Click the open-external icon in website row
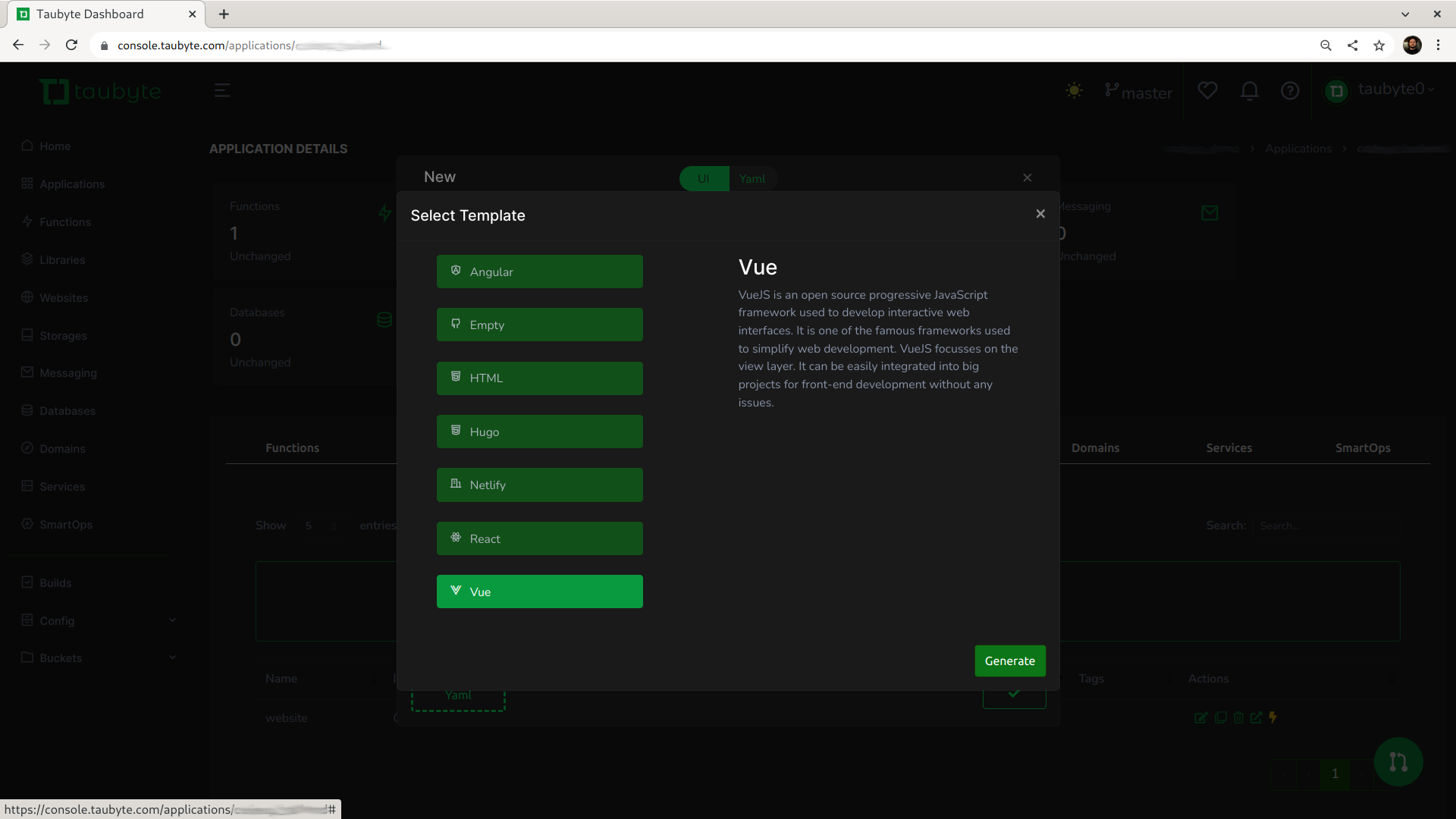The image size is (1456, 819). pos(1257,717)
